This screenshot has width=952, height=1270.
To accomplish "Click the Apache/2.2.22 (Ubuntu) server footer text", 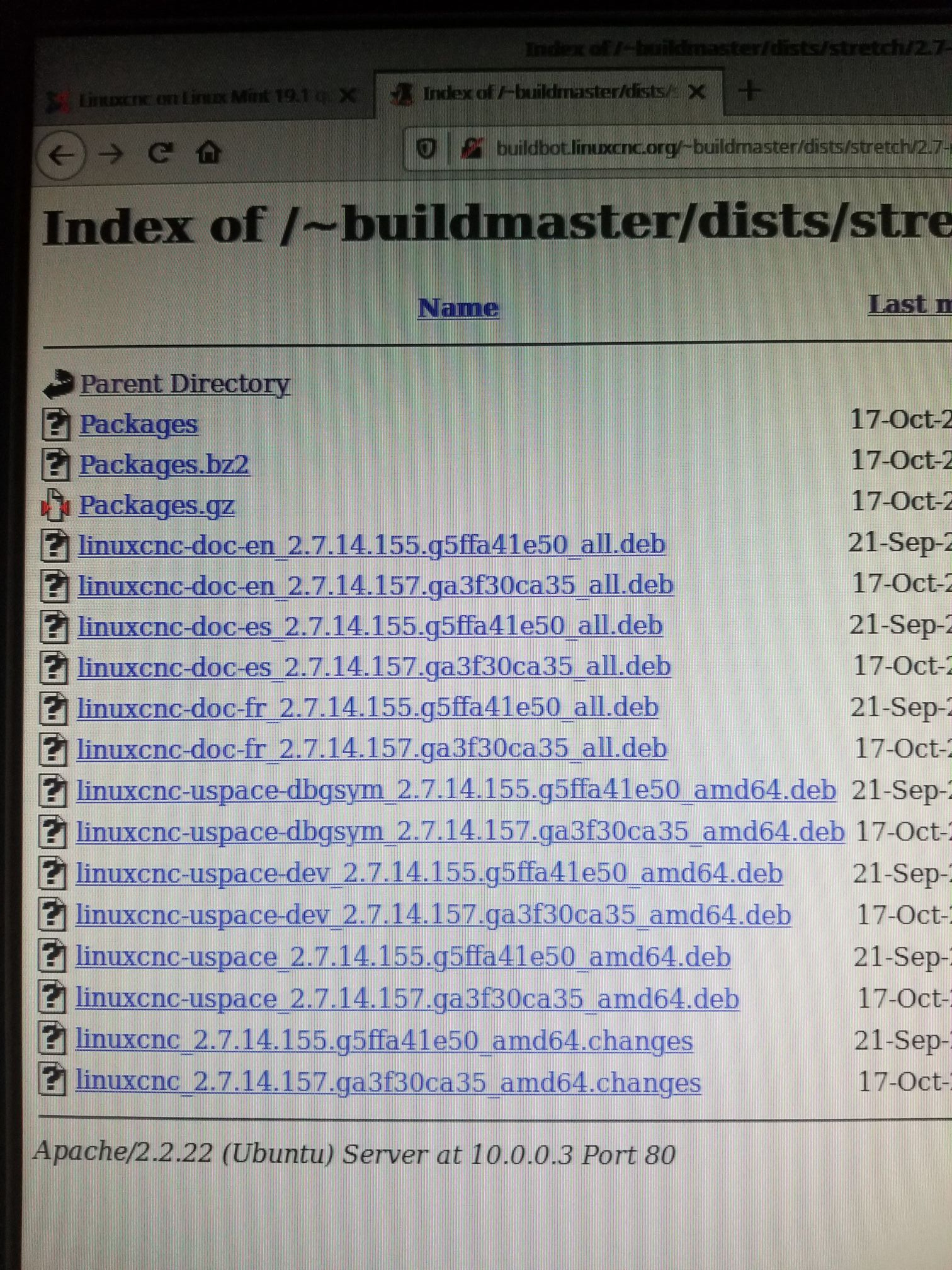I will (x=354, y=1153).
